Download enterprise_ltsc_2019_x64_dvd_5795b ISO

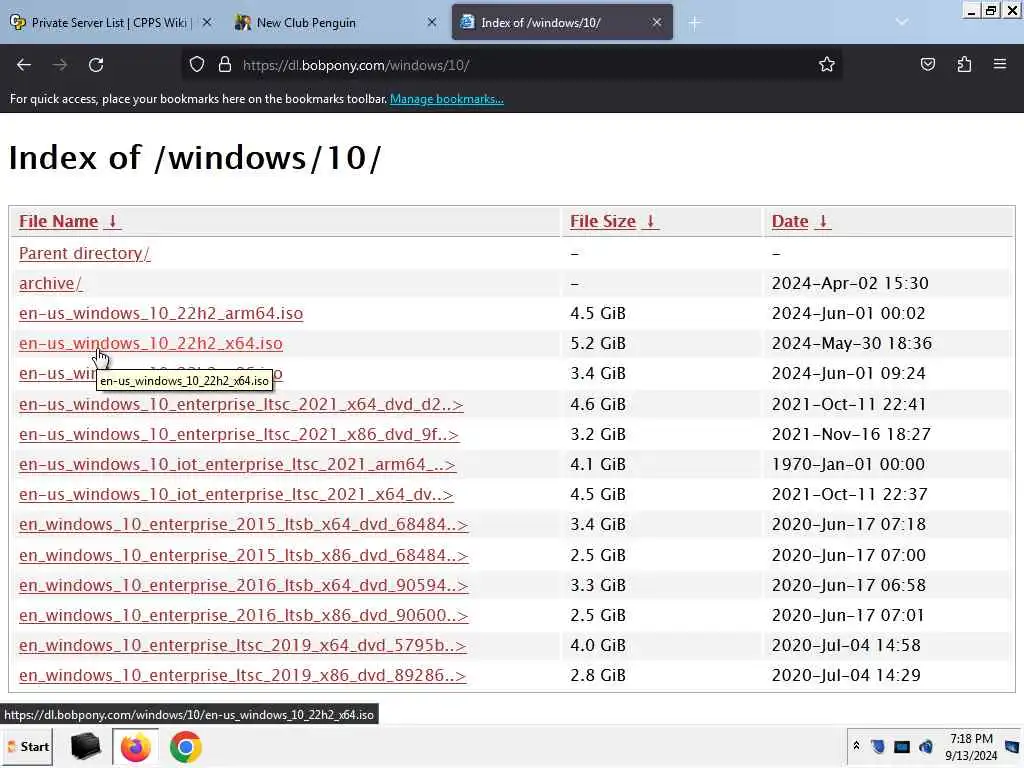pos(242,645)
